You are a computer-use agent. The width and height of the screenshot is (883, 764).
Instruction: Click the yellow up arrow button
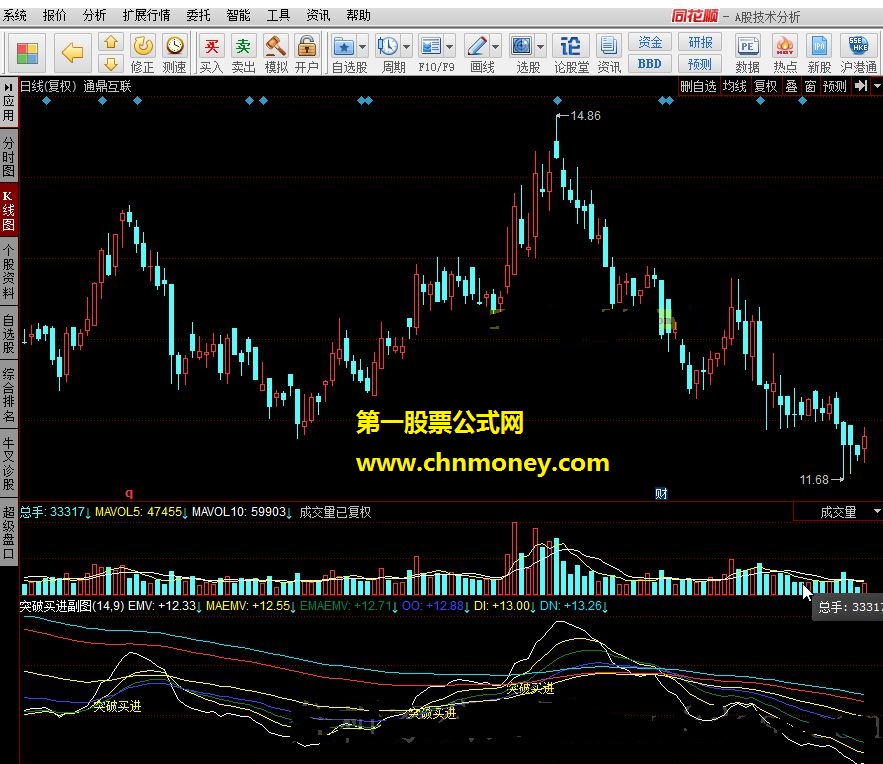click(x=111, y=42)
